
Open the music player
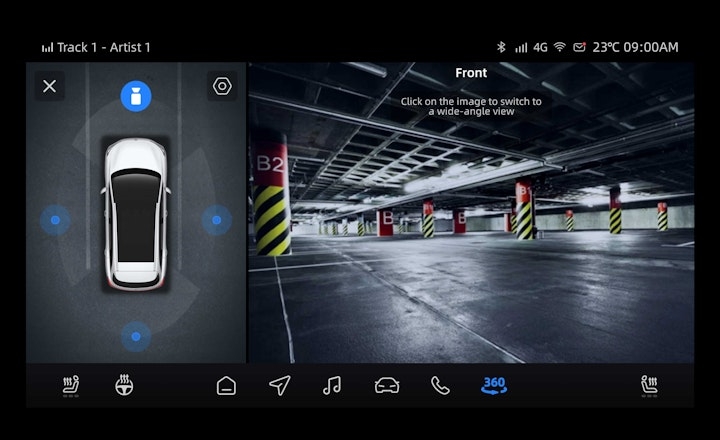point(332,385)
